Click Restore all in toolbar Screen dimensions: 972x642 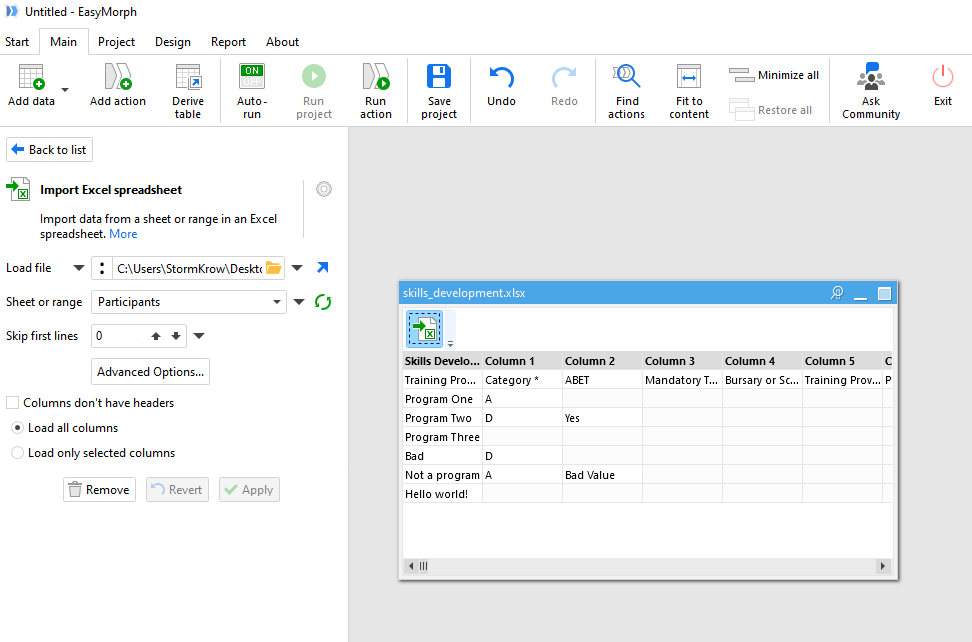(x=771, y=110)
